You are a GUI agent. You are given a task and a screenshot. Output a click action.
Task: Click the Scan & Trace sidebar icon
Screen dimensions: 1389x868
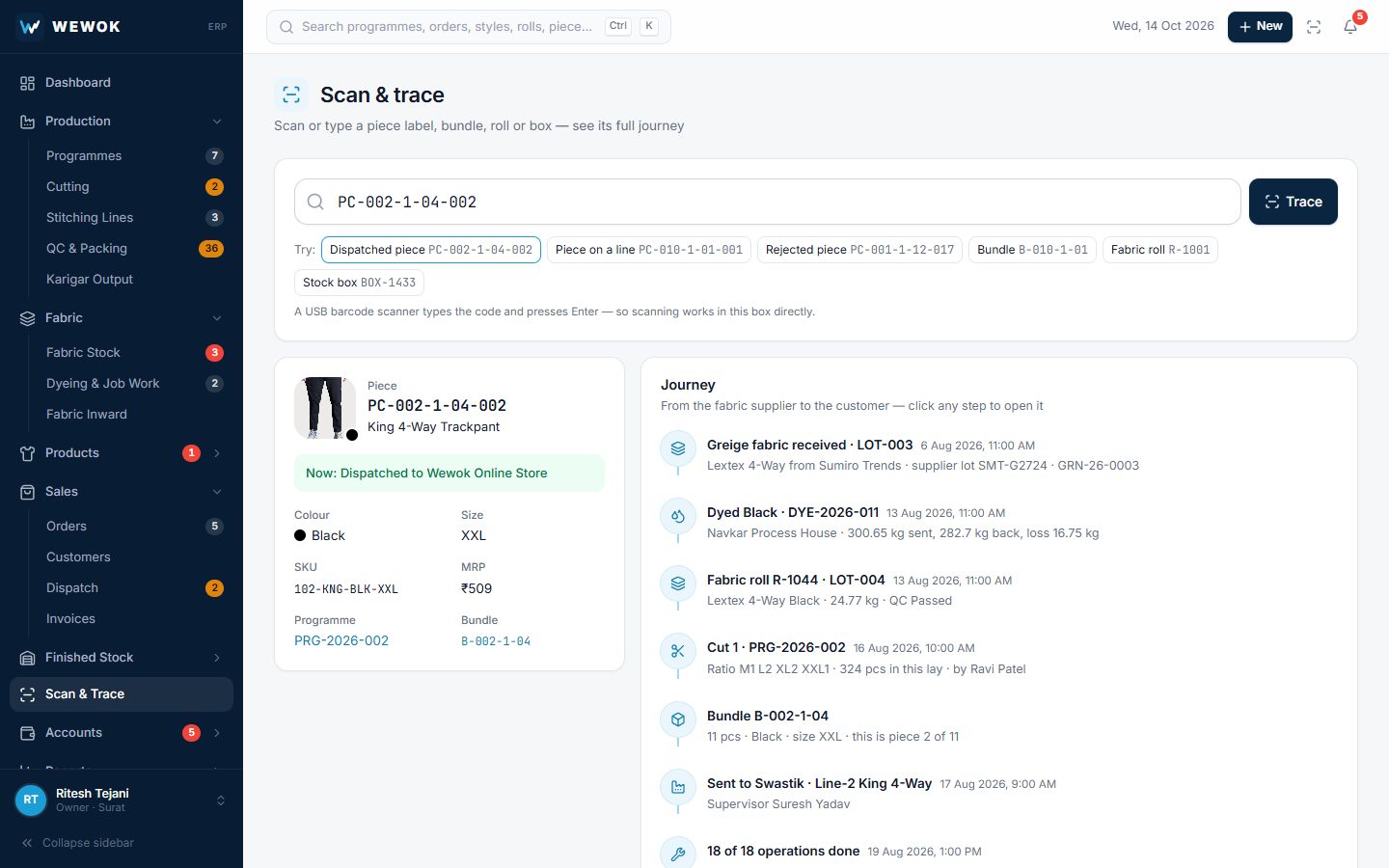pos(27,694)
